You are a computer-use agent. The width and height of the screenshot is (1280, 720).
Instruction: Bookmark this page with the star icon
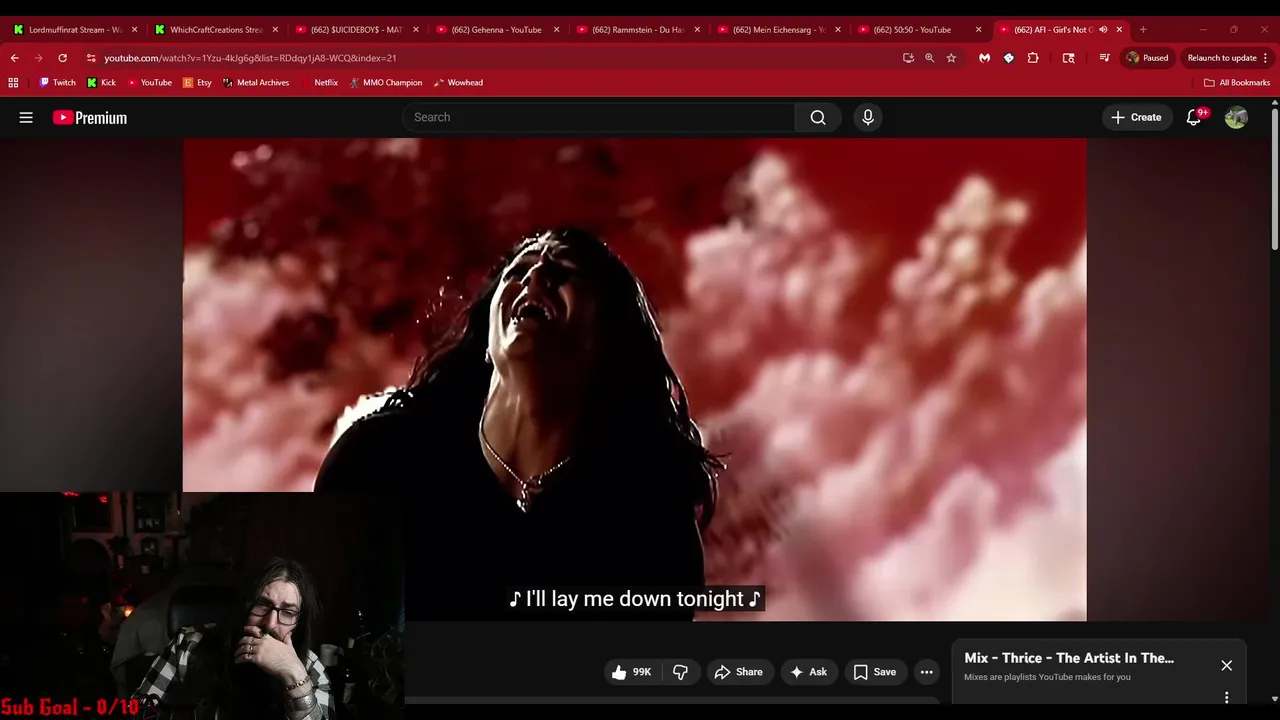click(x=951, y=58)
